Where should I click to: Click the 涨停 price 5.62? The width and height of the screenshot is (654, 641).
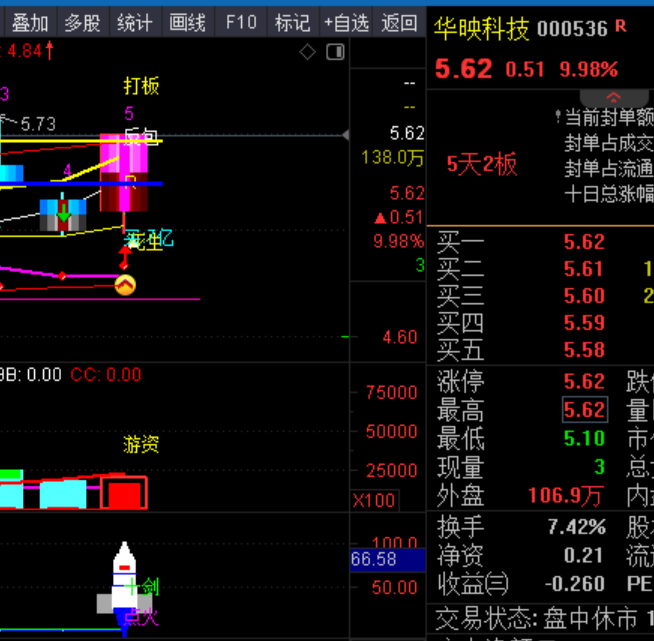pos(584,382)
